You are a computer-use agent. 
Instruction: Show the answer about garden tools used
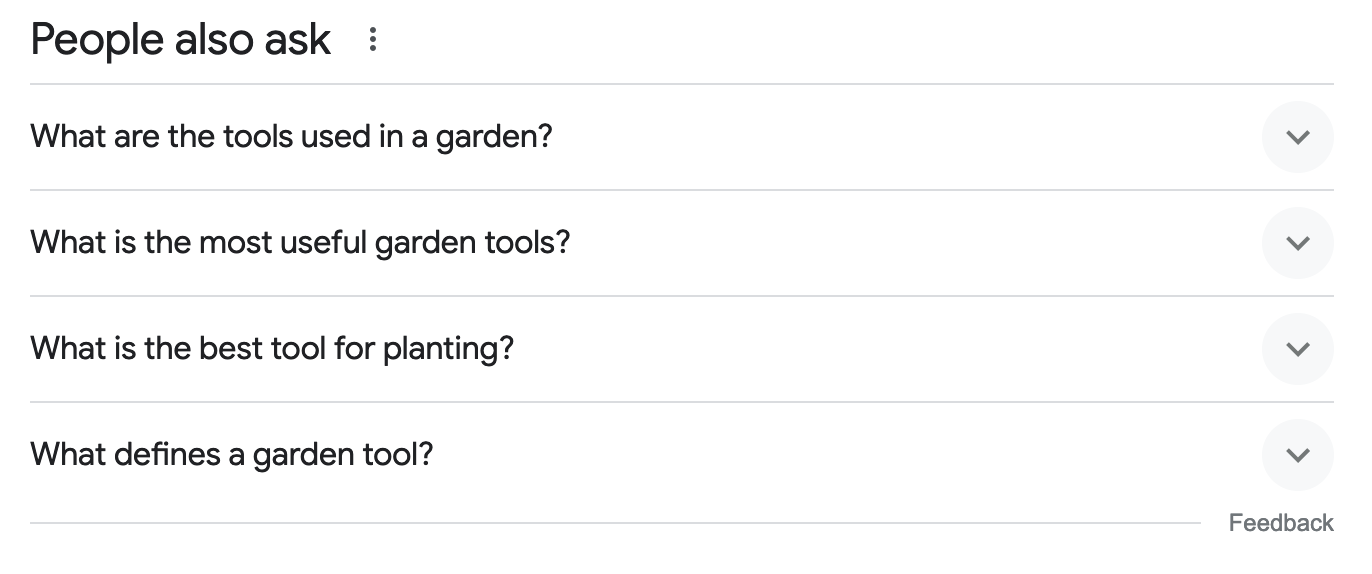click(x=1297, y=137)
